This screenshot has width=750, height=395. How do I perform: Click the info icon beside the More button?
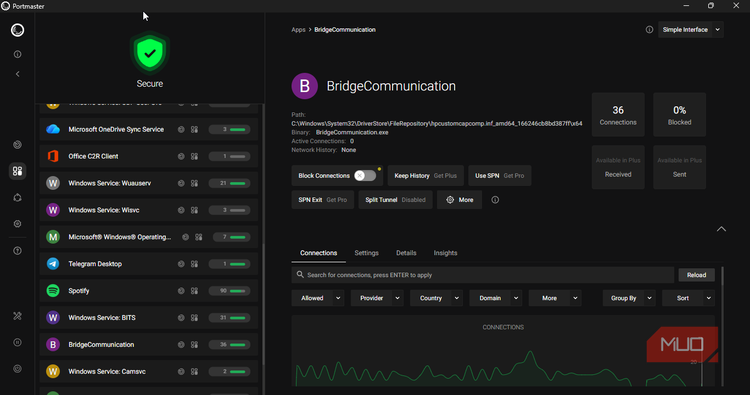(495, 200)
